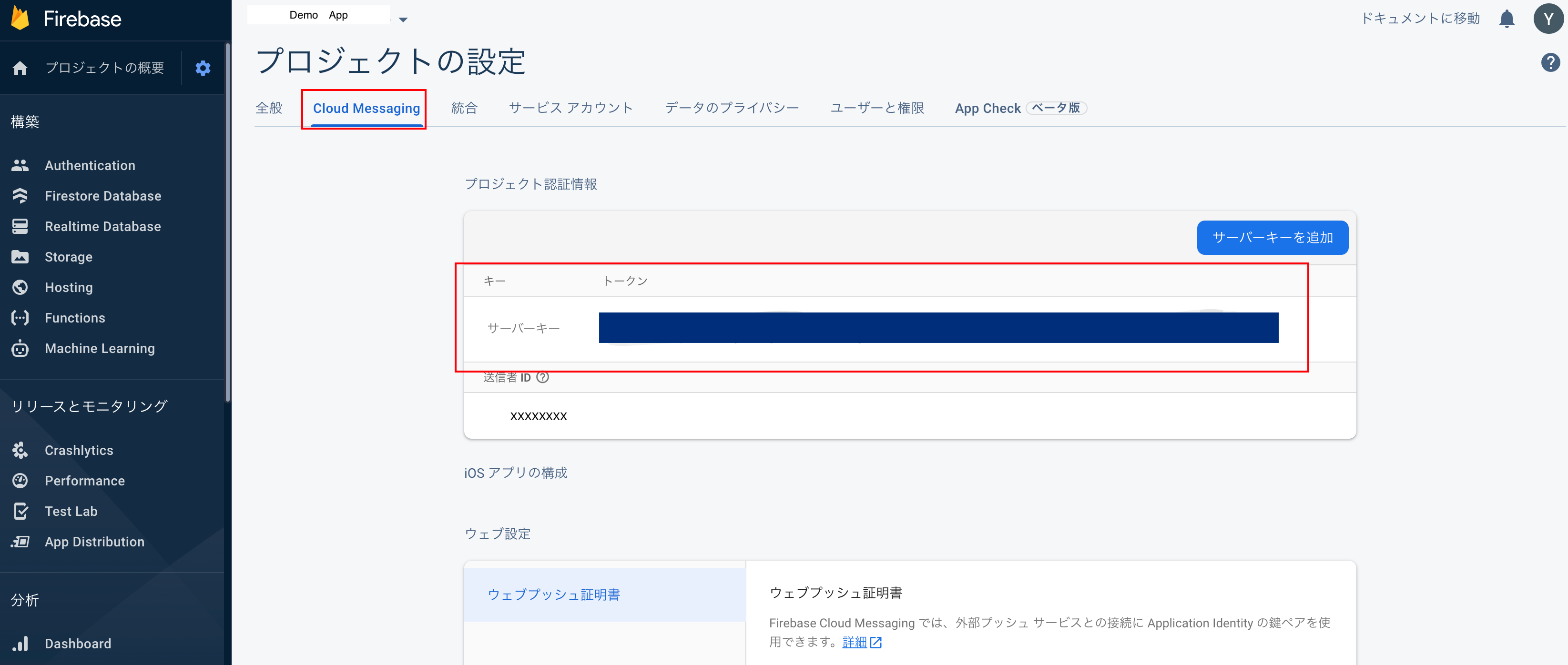Open Firestore Database in sidebar
Screen dimensions: 1568x665
102,196
